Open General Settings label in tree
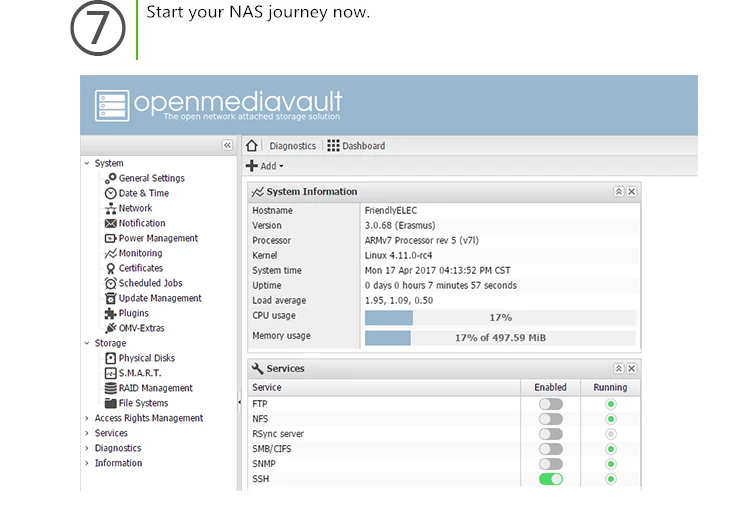 [x=151, y=178]
